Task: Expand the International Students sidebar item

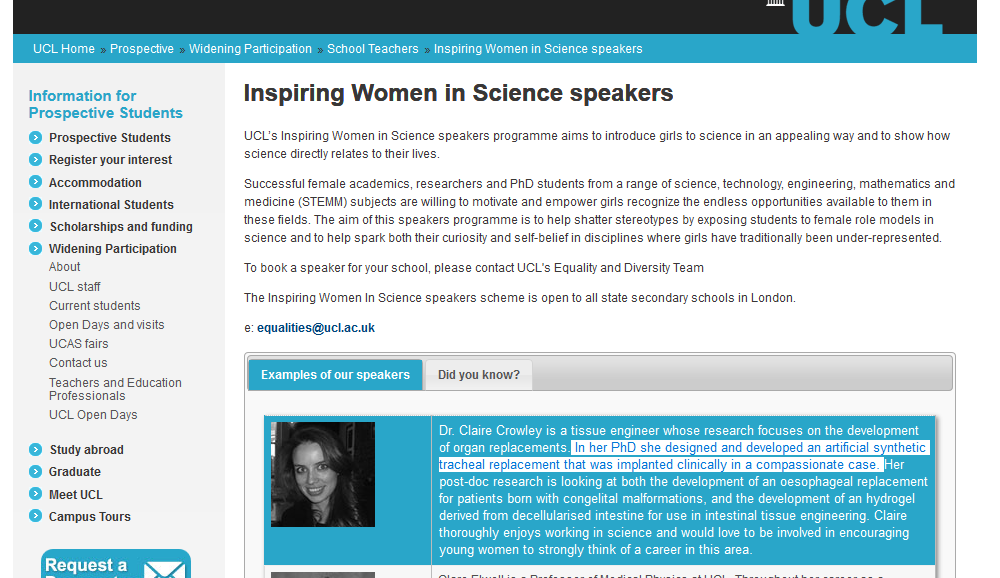Action: 36,205
